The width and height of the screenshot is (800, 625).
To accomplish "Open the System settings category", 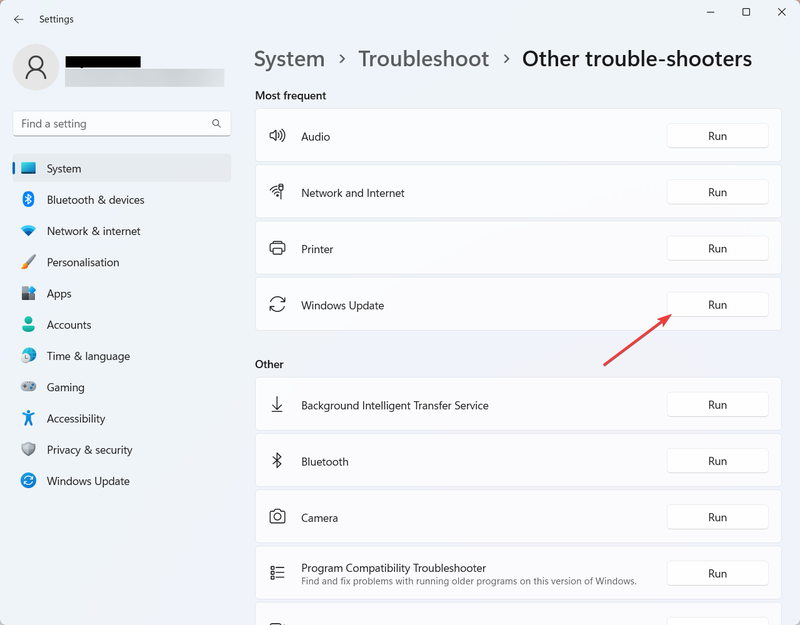I will 122,168.
